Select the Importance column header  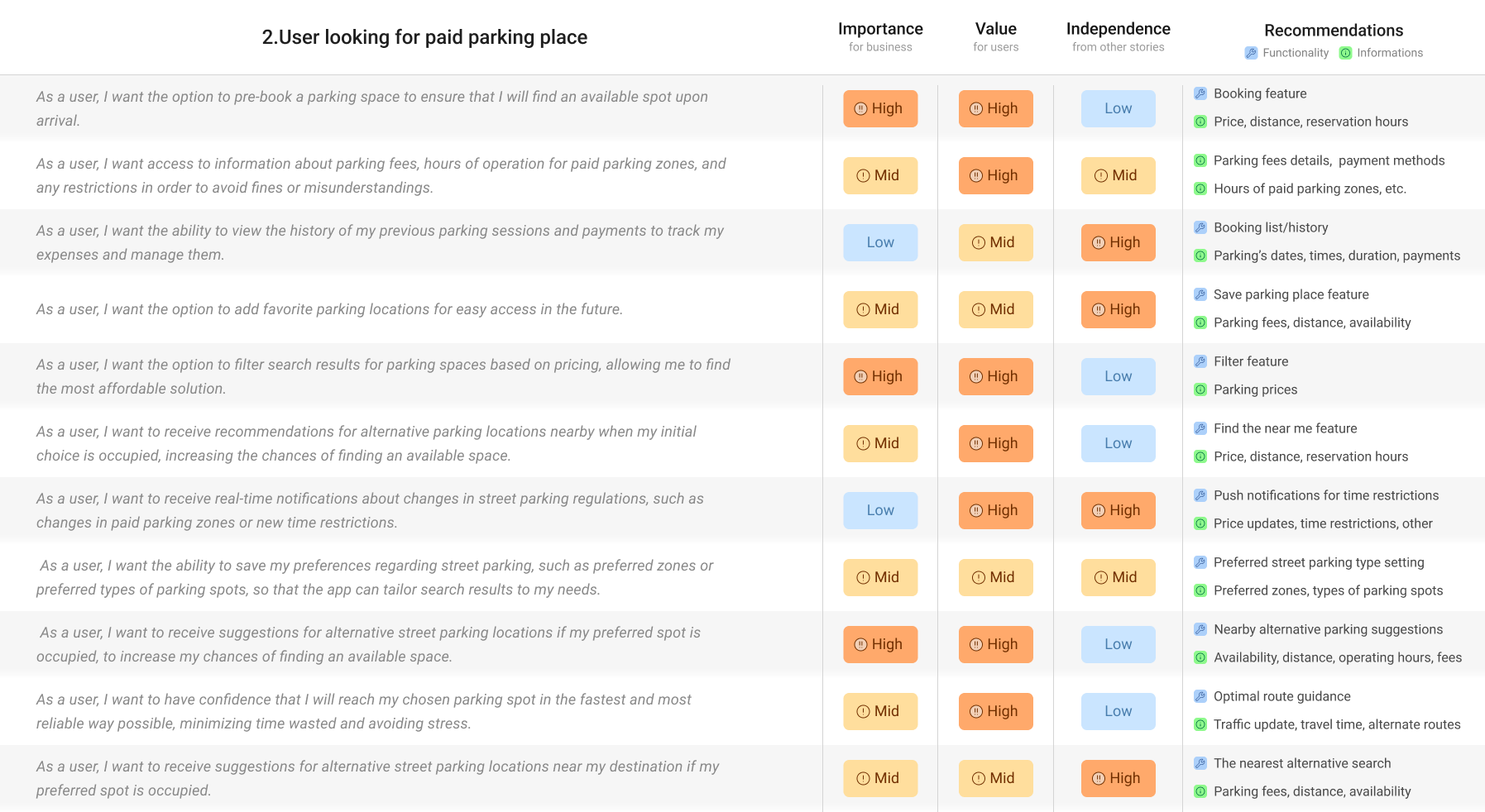pos(880,29)
